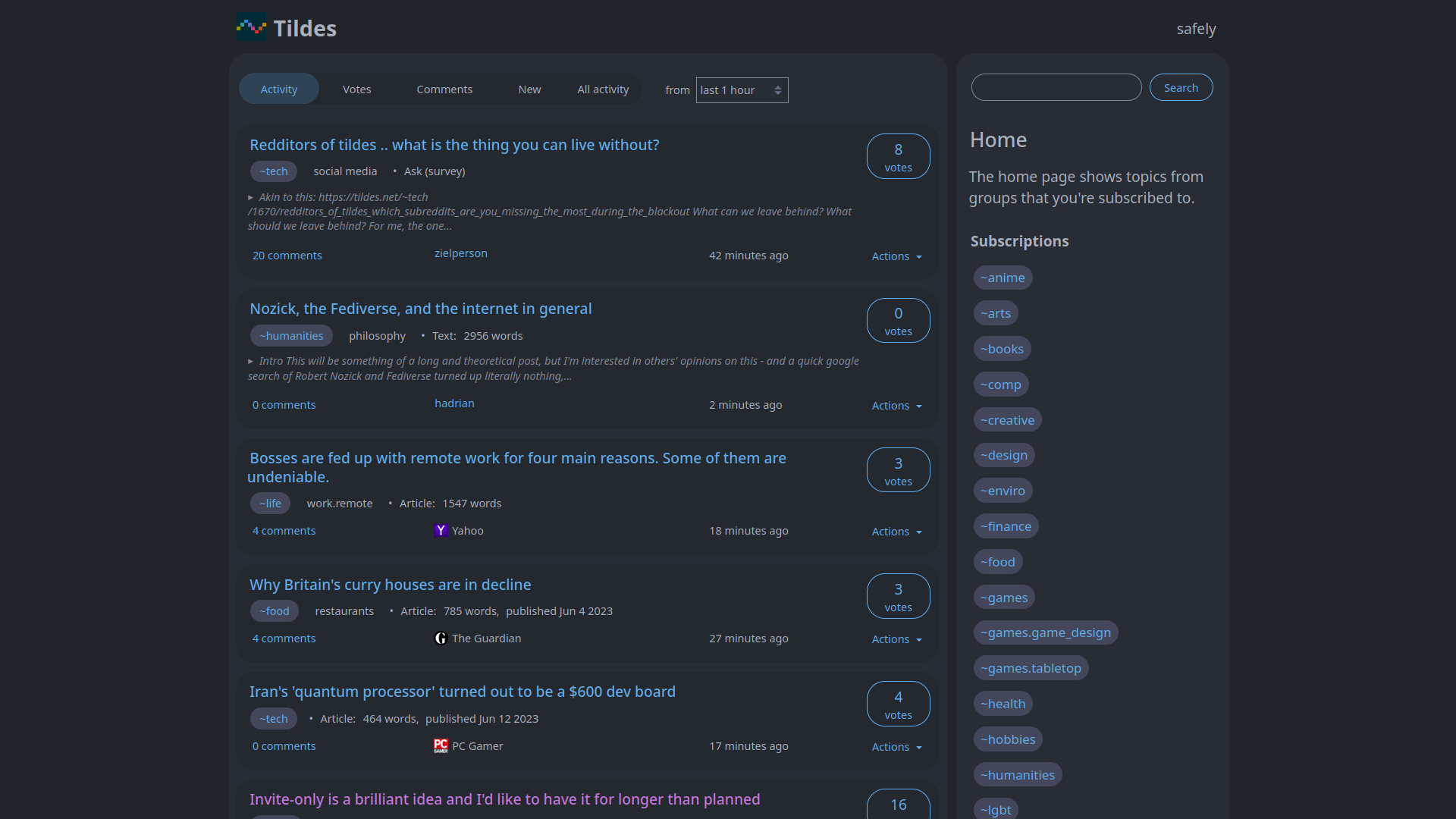Click into the sidebar search field
This screenshot has width=1456, height=819.
coord(1056,87)
